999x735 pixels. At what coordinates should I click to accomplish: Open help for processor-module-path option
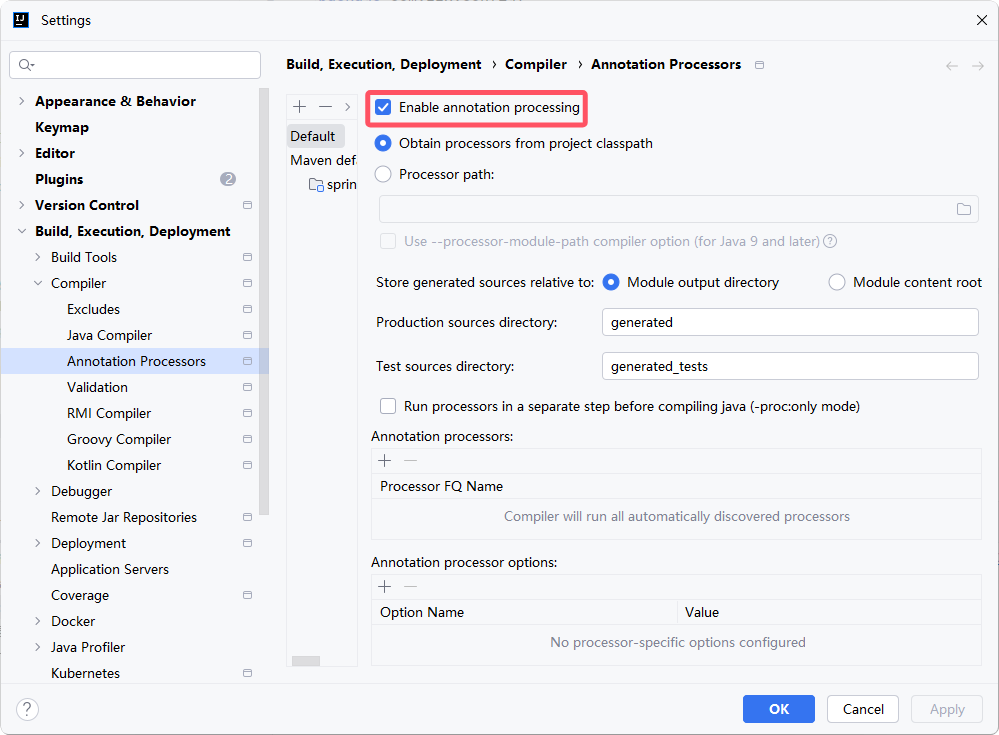tap(830, 241)
